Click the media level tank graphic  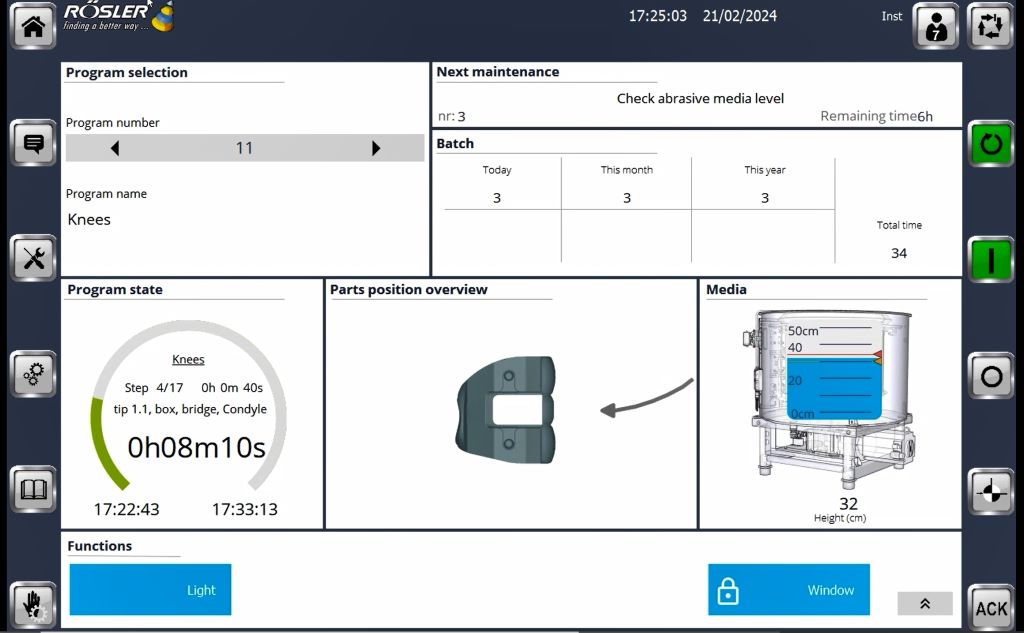tap(831, 400)
